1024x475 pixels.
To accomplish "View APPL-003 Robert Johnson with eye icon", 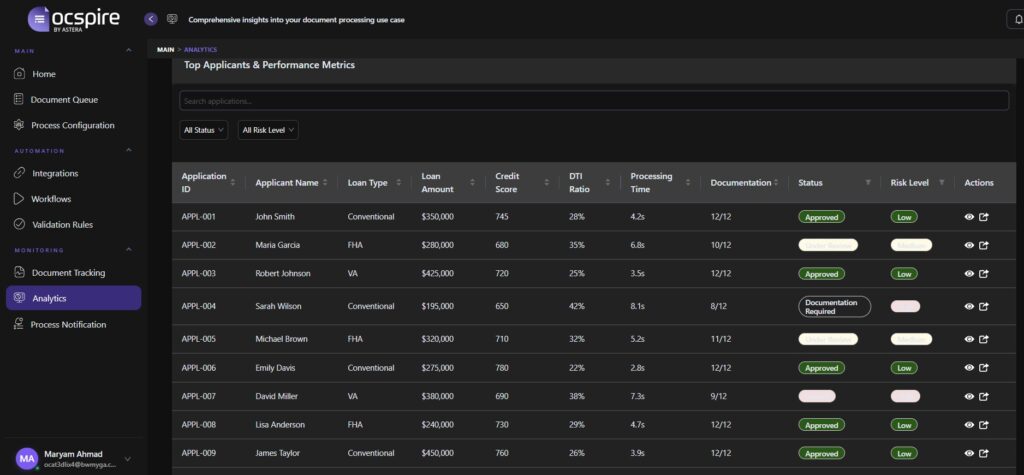I will point(969,274).
